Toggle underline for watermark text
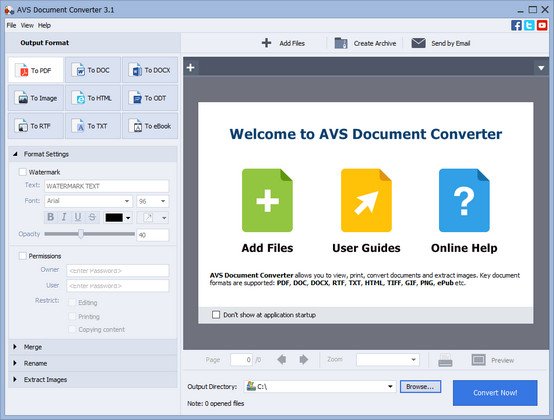This screenshot has height=420, width=554. tap(78, 217)
